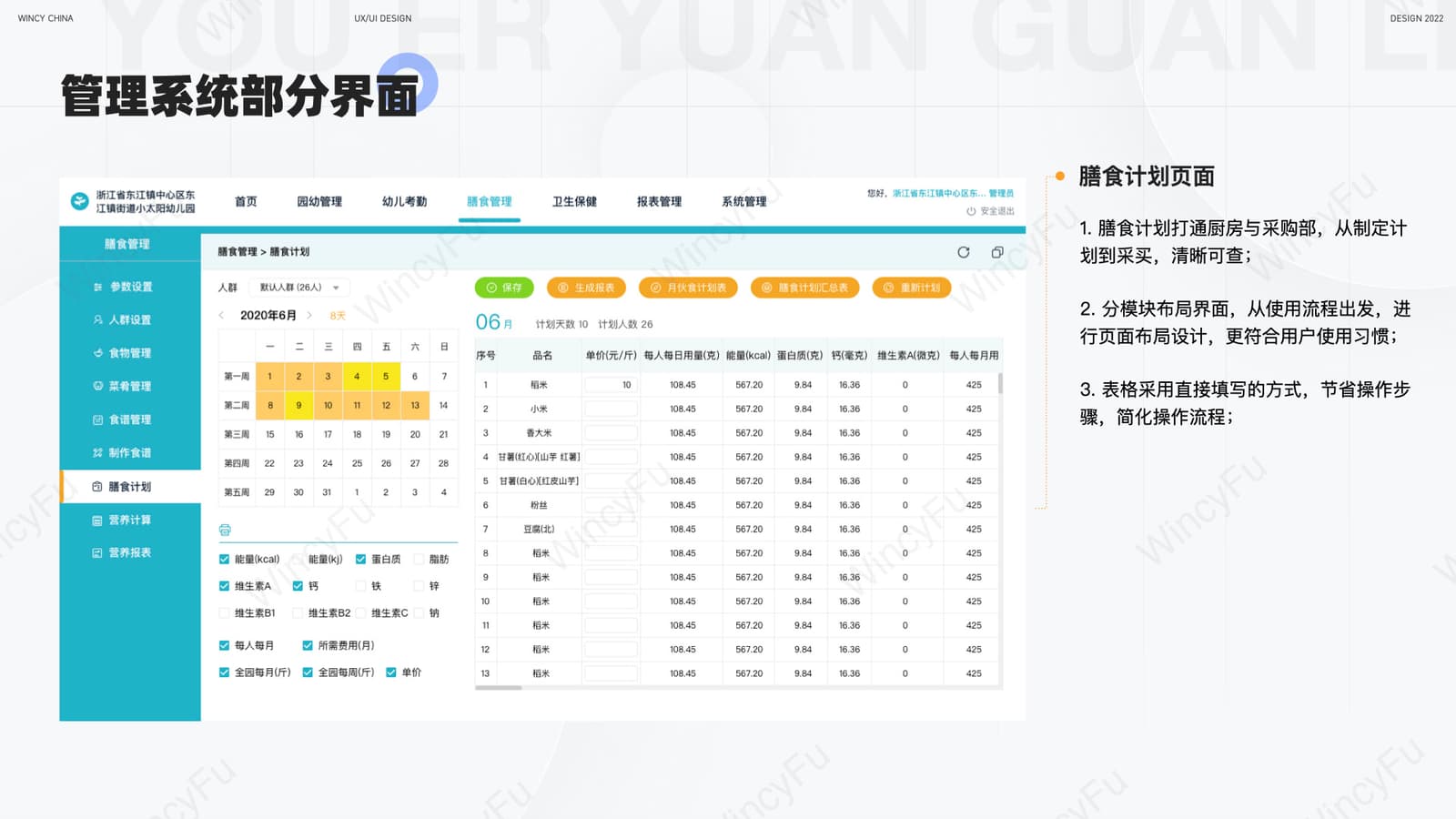Click the power icon next to 安全退出
Screen dimensions: 1456x819
971,211
